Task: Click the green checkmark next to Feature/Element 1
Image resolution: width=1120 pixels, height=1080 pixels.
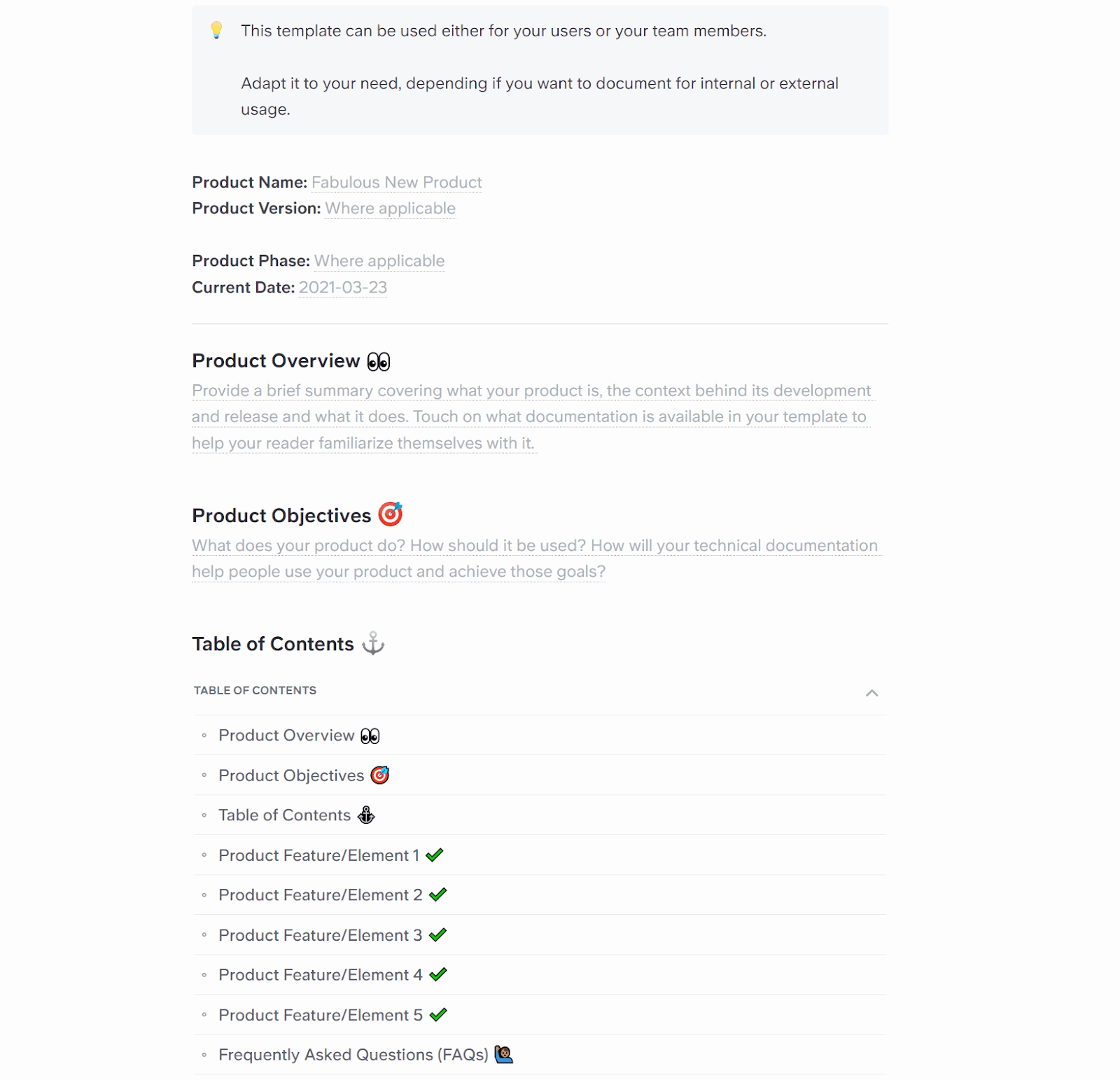Action: (x=435, y=855)
